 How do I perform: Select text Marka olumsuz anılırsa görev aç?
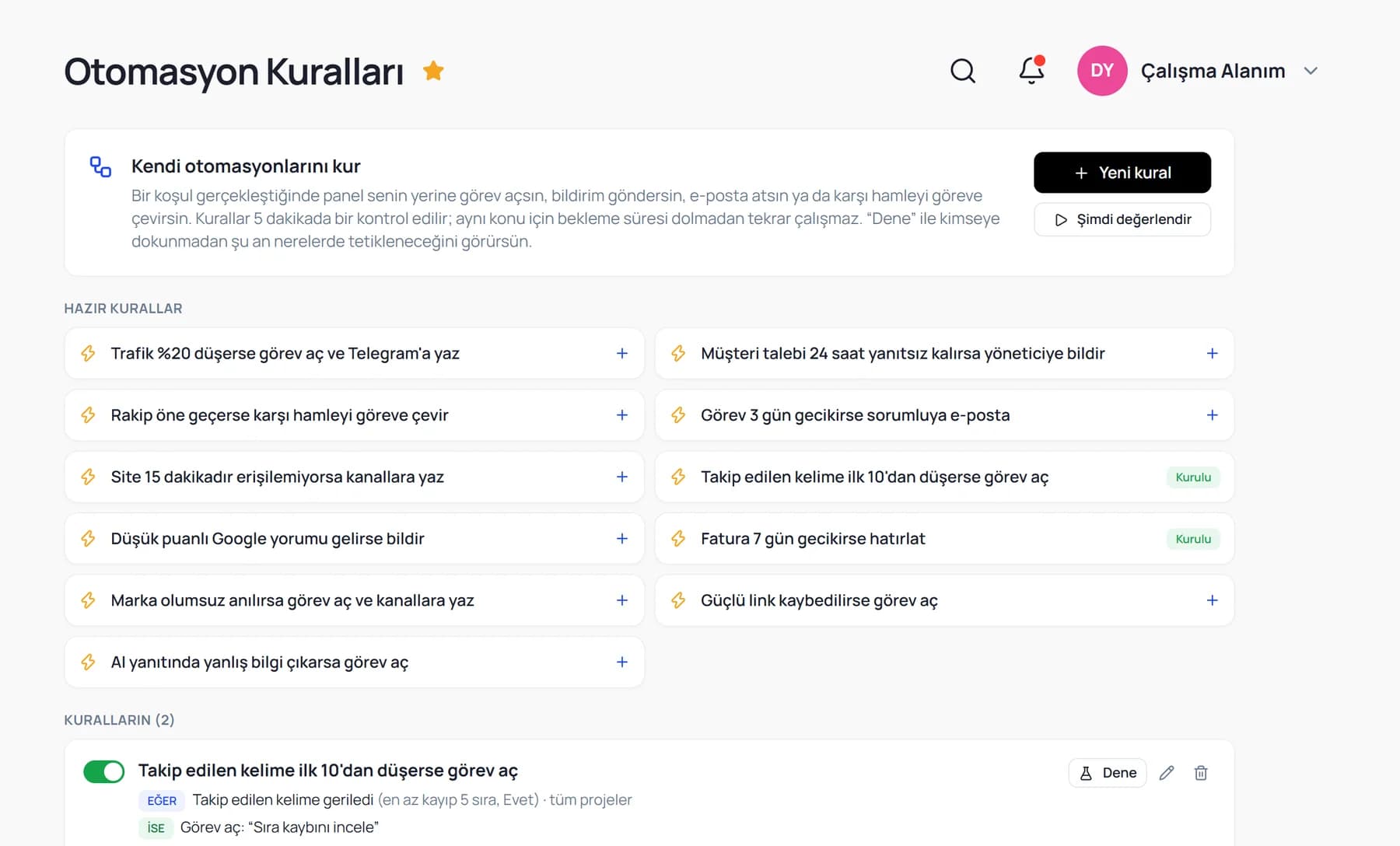pyautogui.click(x=231, y=600)
